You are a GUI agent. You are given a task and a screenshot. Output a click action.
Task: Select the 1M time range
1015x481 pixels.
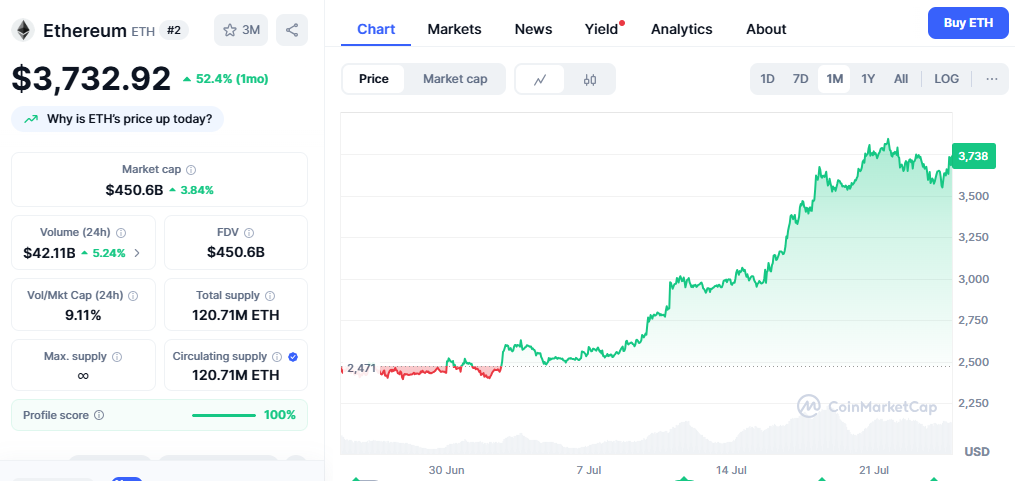[x=834, y=79]
